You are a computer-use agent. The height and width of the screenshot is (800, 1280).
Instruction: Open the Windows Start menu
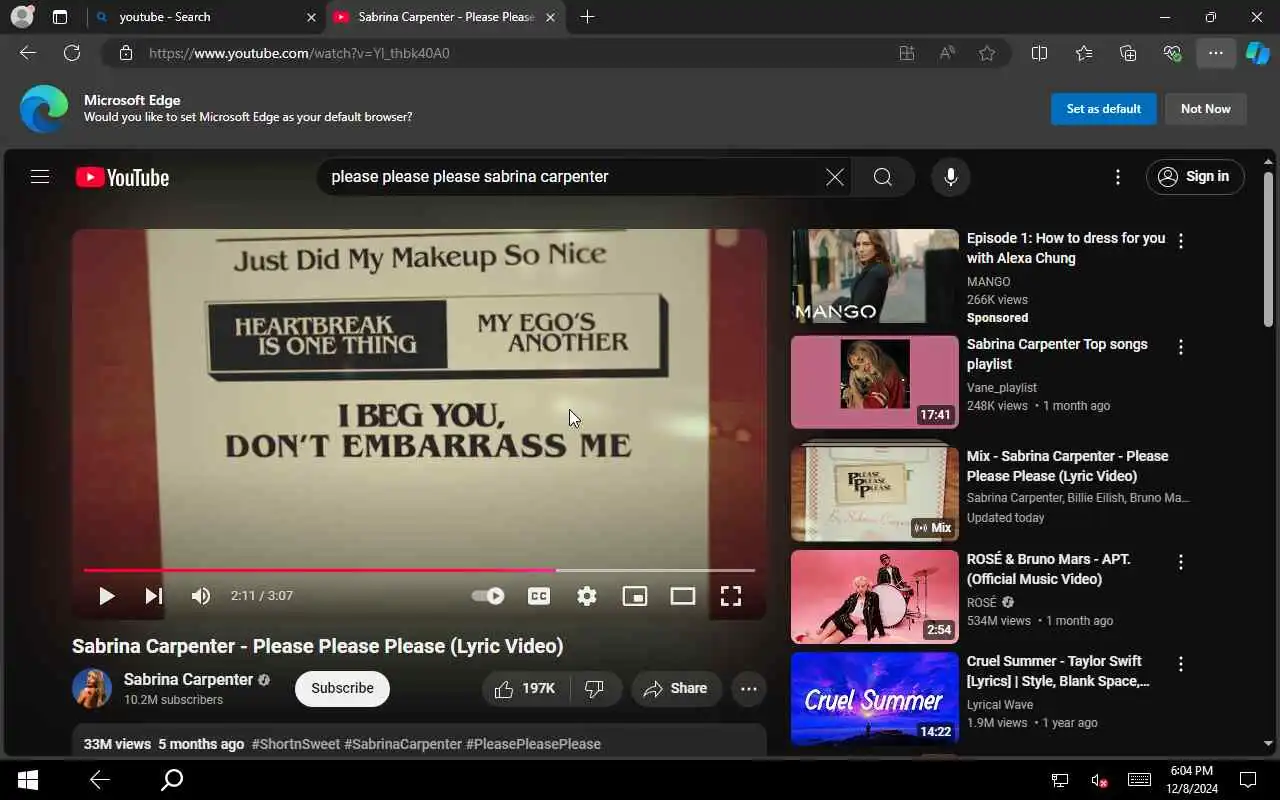[x=28, y=780]
